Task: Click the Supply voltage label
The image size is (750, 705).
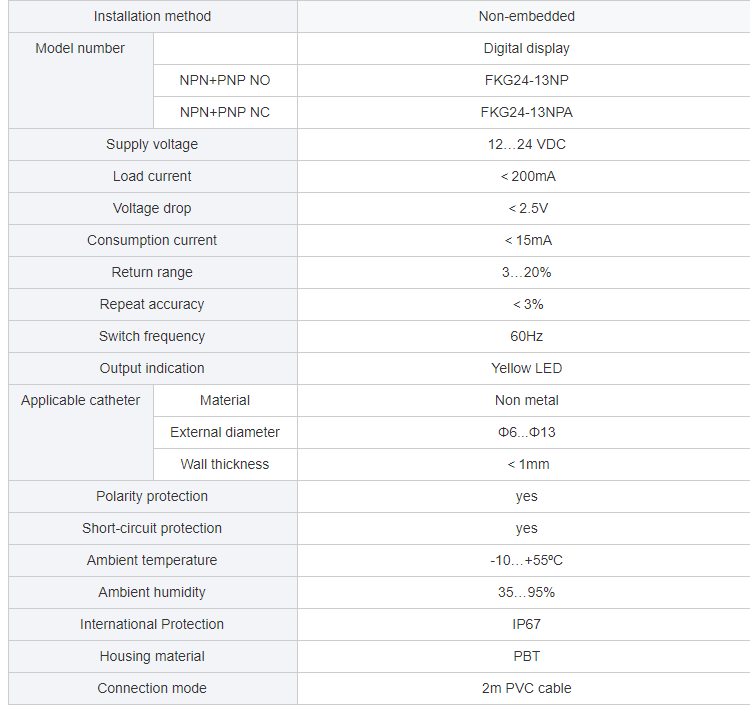Action: click(152, 144)
